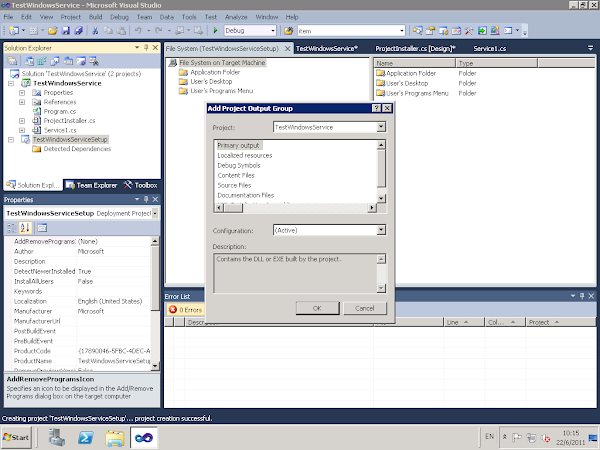
Task: Open Properties Window from the main toolbar icon
Action: [430, 31]
